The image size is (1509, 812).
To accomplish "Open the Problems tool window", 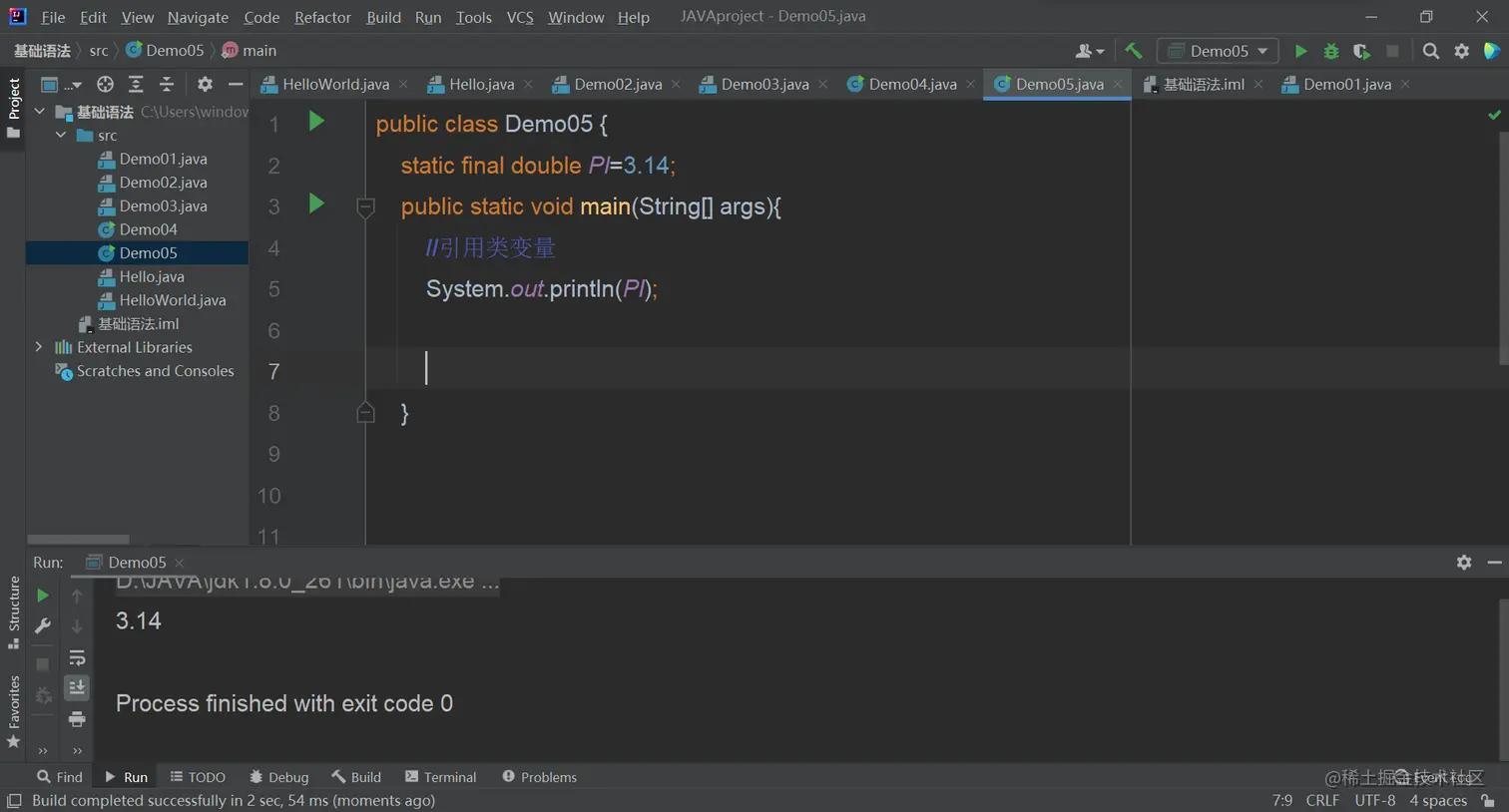I will (539, 777).
